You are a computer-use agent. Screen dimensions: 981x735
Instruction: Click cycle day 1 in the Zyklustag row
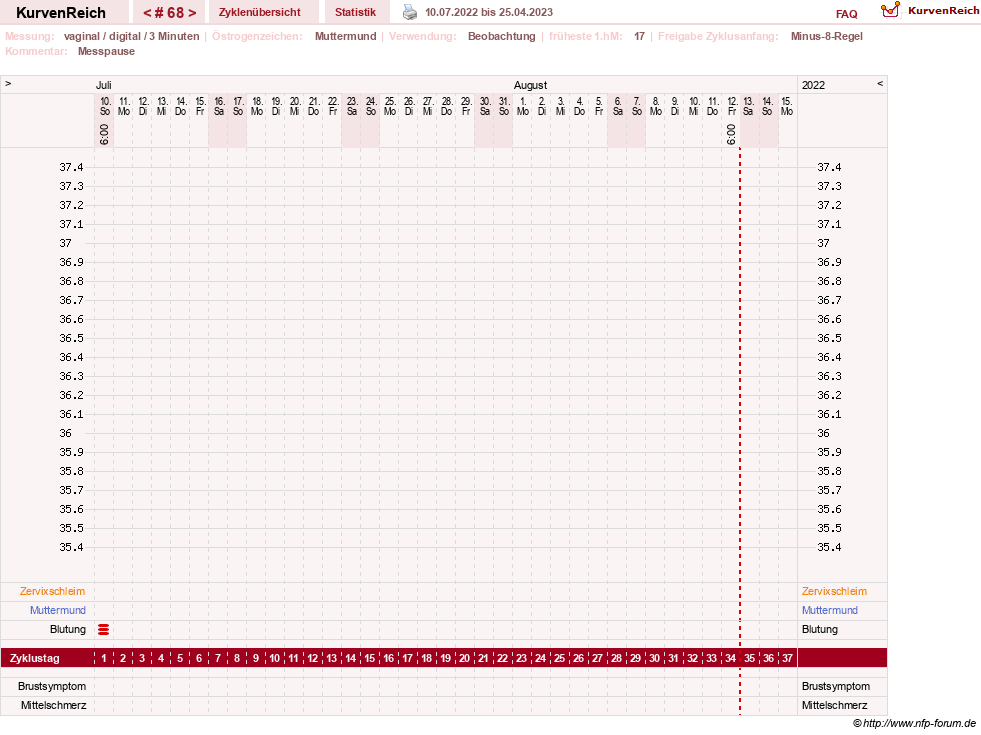[x=104, y=658]
